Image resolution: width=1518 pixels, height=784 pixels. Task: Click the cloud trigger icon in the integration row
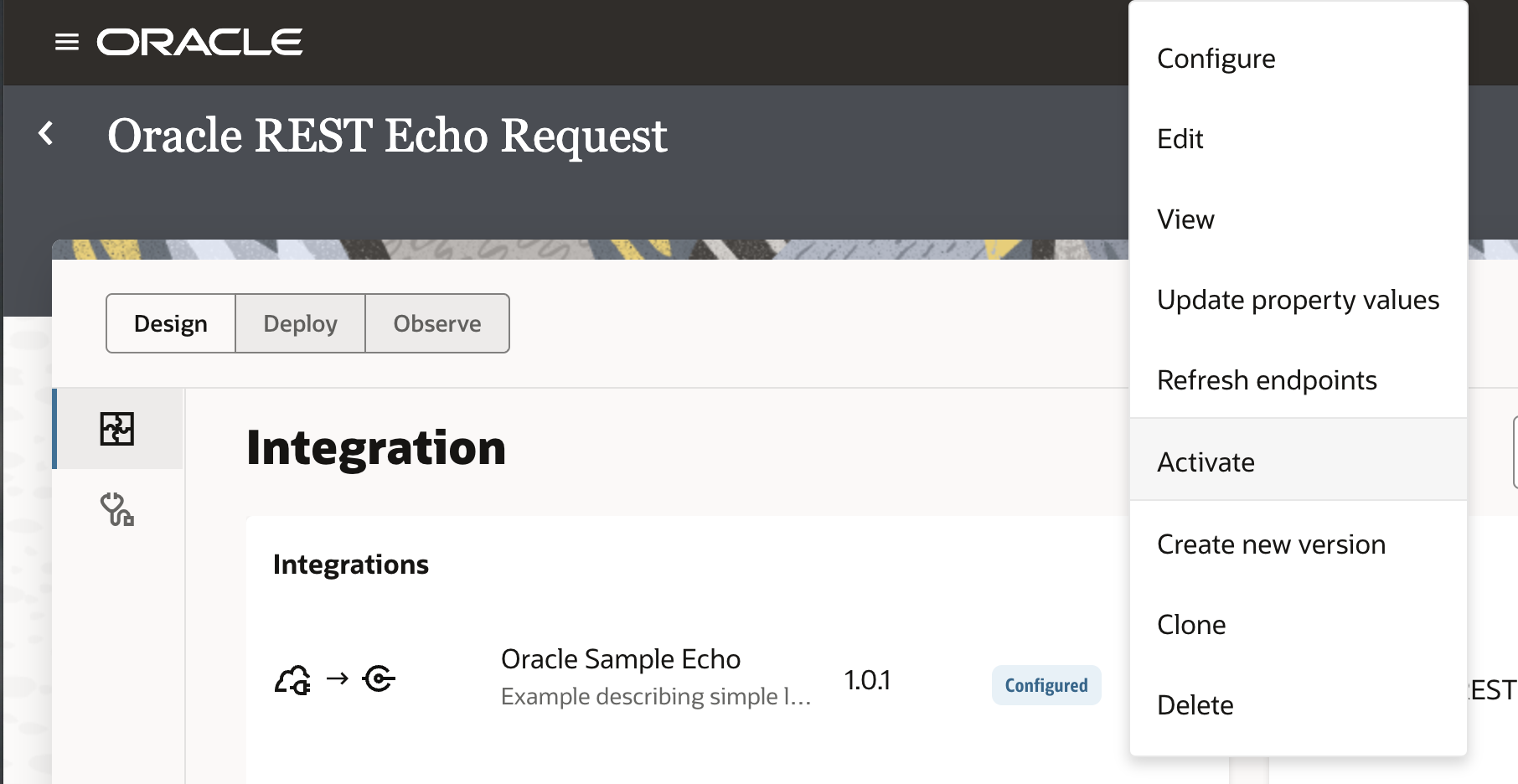(x=292, y=679)
